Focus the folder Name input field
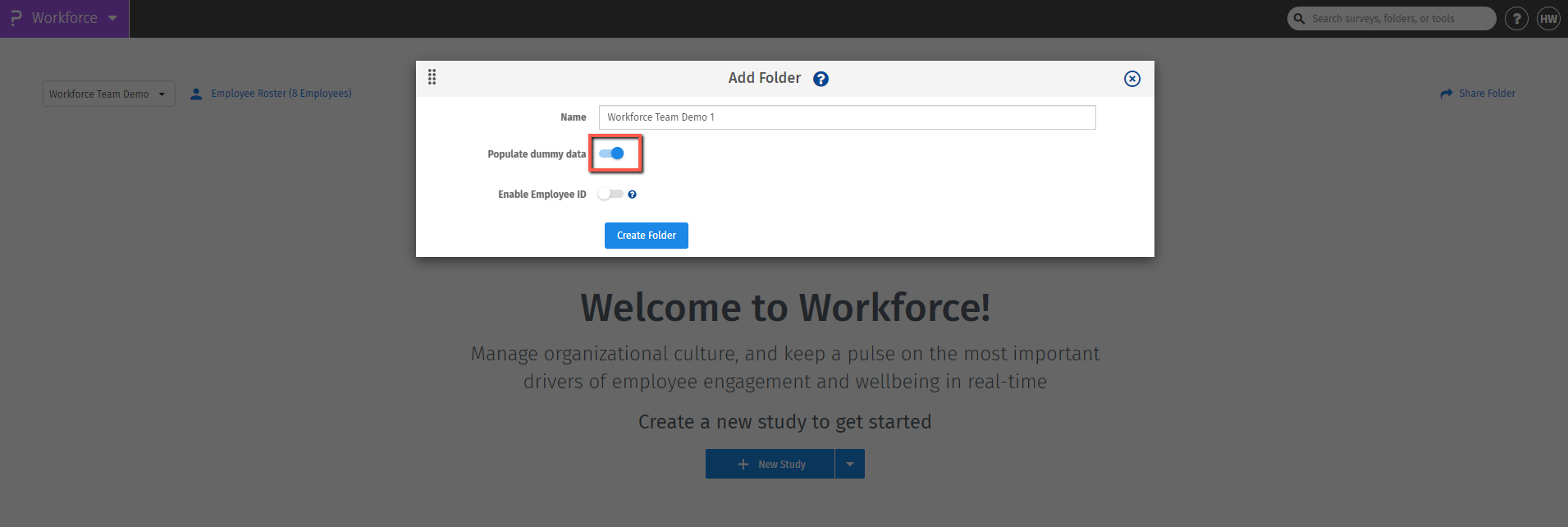This screenshot has height=527, width=1568. [848, 117]
